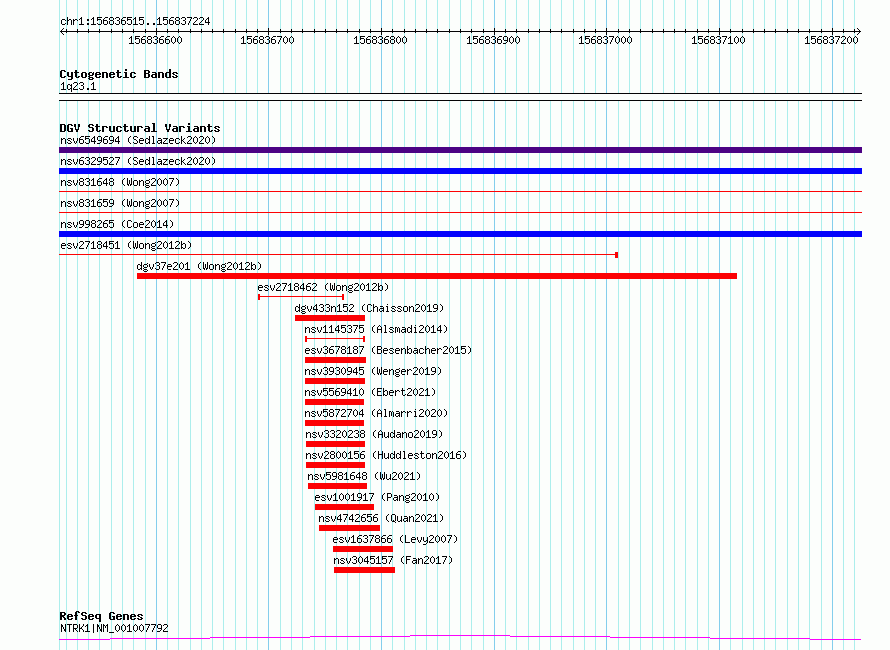Image resolution: width=890 pixels, height=650 pixels.
Task: Click ruler position 156836600
Action: (156, 40)
